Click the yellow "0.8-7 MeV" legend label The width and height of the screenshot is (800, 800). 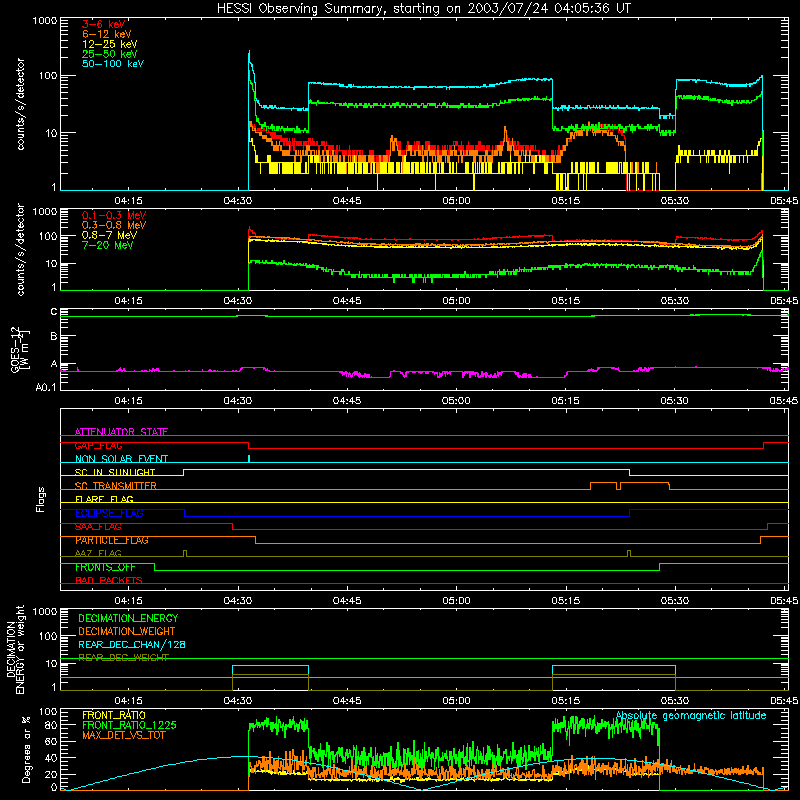tap(110, 235)
